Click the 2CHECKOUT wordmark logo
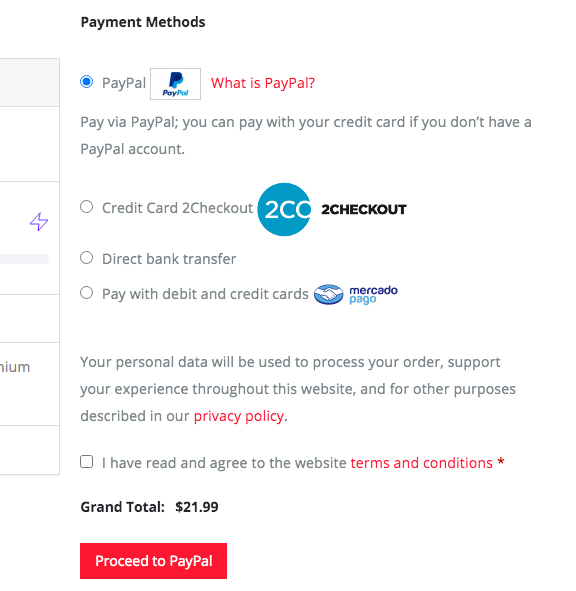576x591 pixels. click(x=364, y=209)
